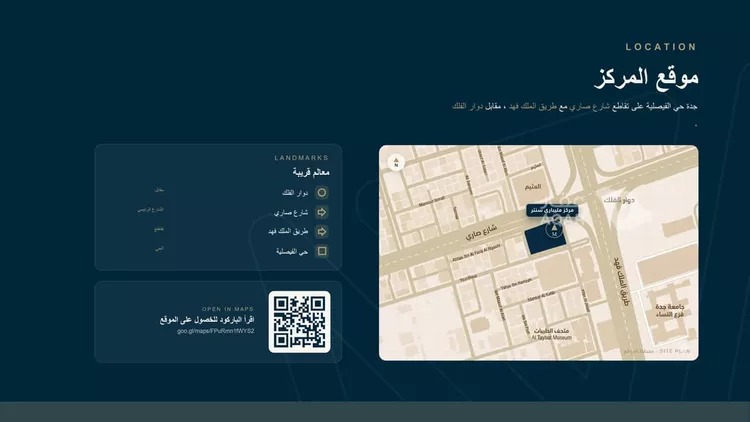
Task: Click the شارع صاري landmark text in list
Action: coord(291,212)
